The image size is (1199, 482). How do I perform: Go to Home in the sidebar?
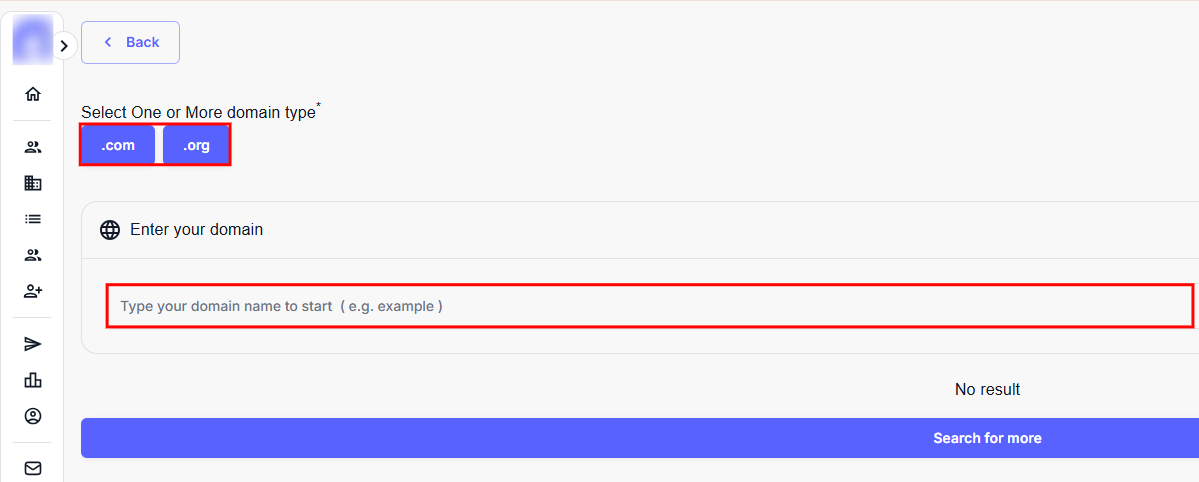pos(33,94)
